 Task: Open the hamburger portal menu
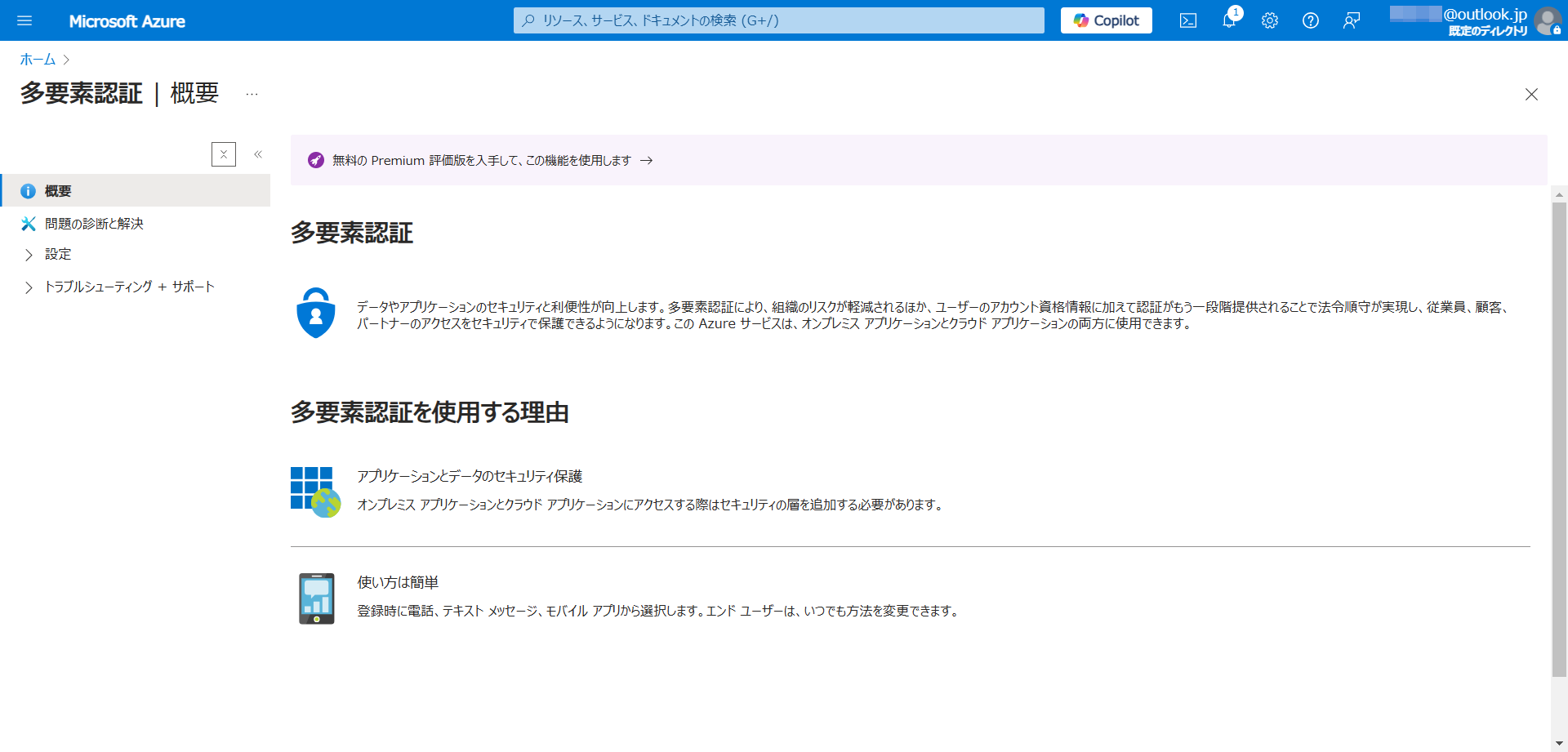coord(24,20)
